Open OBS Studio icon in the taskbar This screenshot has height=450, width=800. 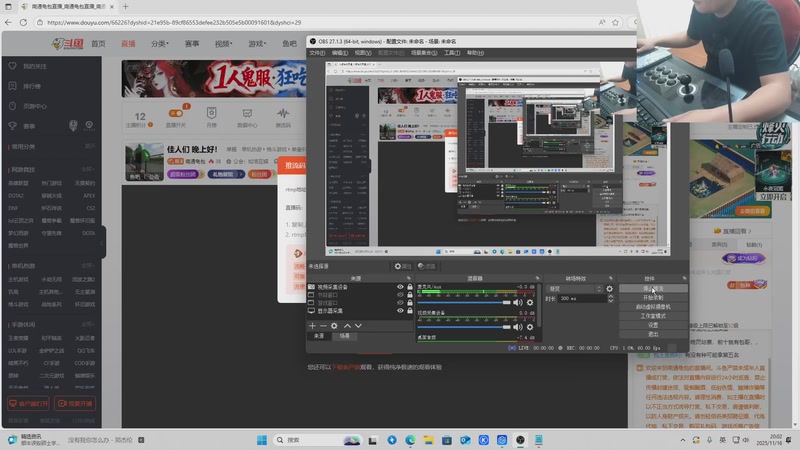[520, 440]
